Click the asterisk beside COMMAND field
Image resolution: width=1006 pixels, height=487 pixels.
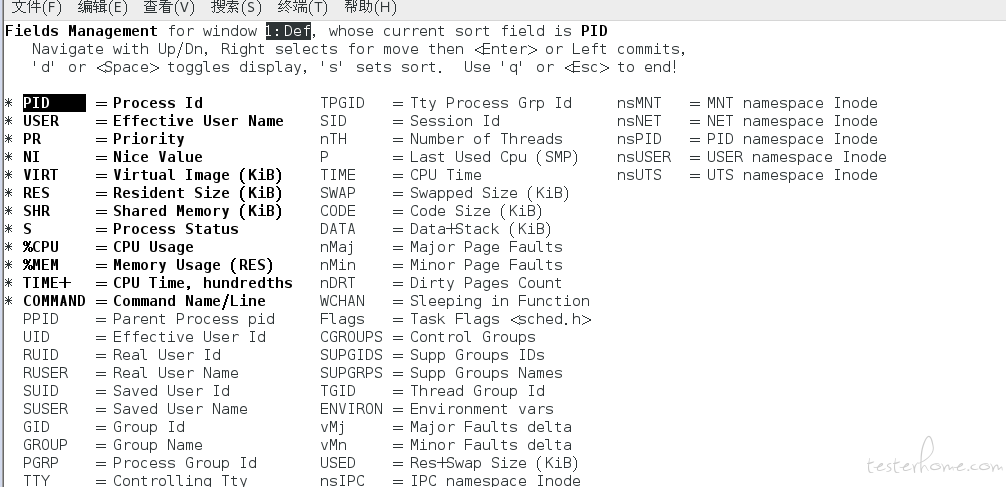click(x=9, y=302)
